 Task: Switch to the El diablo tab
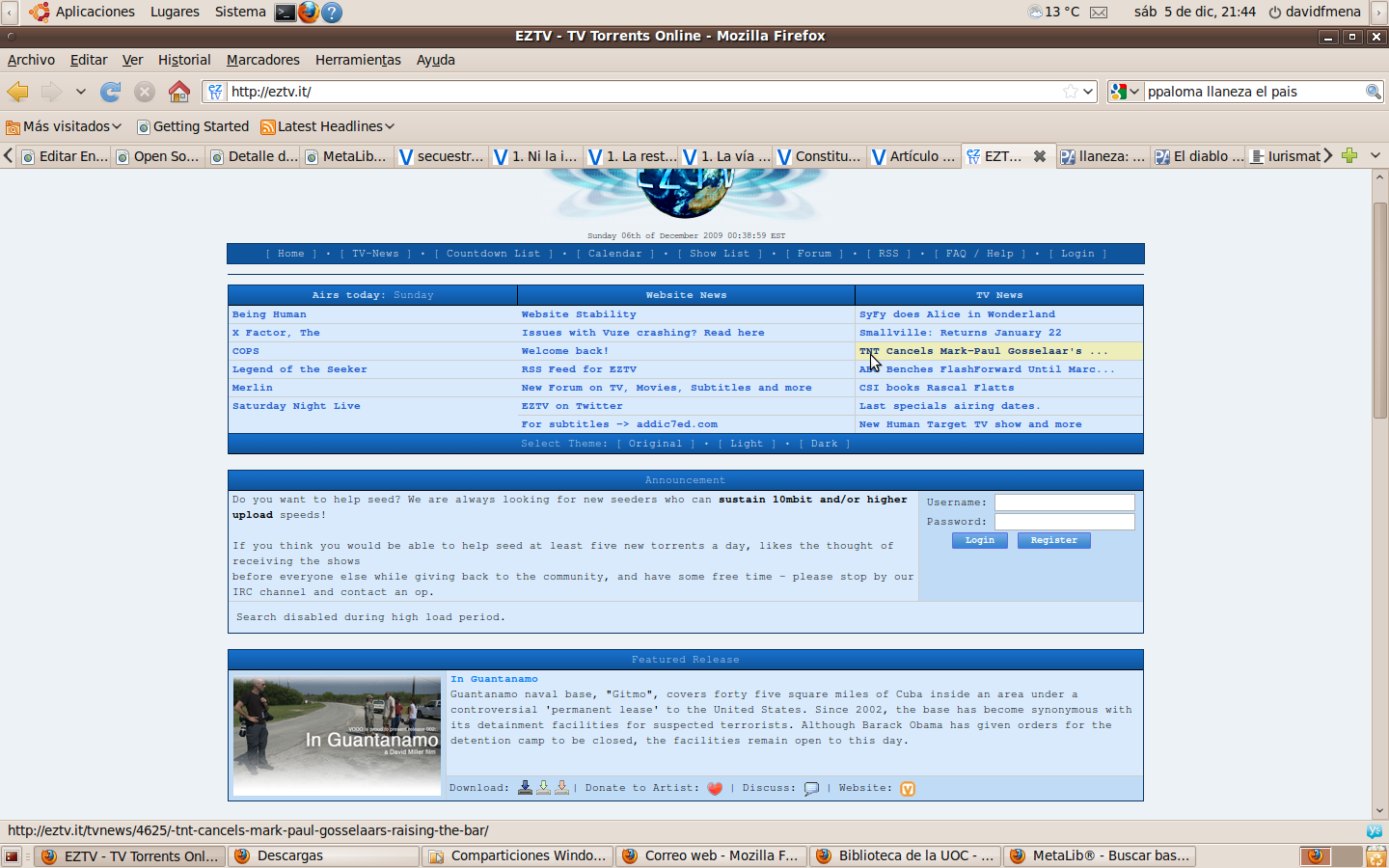click(1198, 156)
